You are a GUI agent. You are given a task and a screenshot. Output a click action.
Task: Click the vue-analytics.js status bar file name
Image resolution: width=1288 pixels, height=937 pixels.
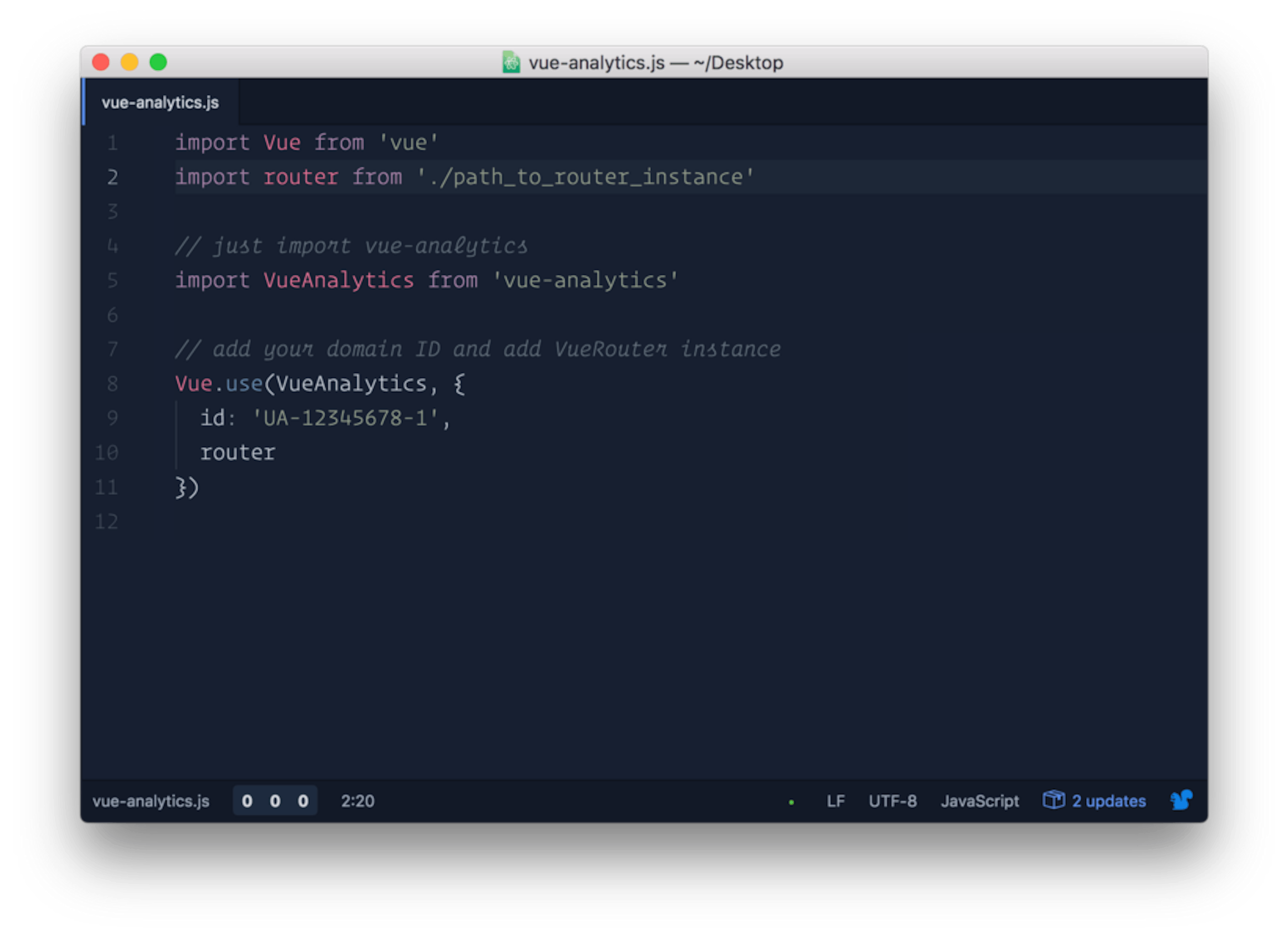[151, 801]
